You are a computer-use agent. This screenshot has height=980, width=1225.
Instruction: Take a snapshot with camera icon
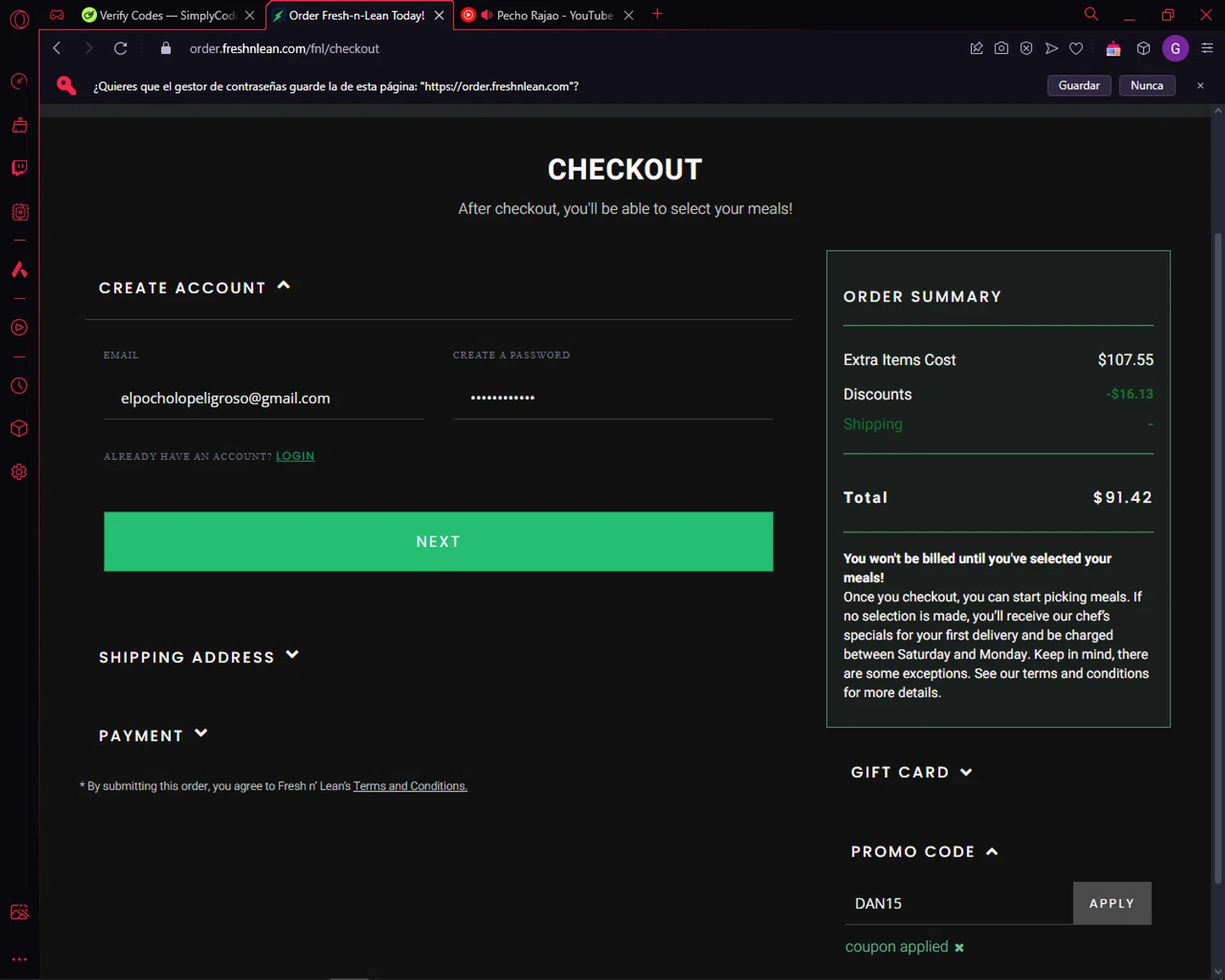click(1001, 48)
